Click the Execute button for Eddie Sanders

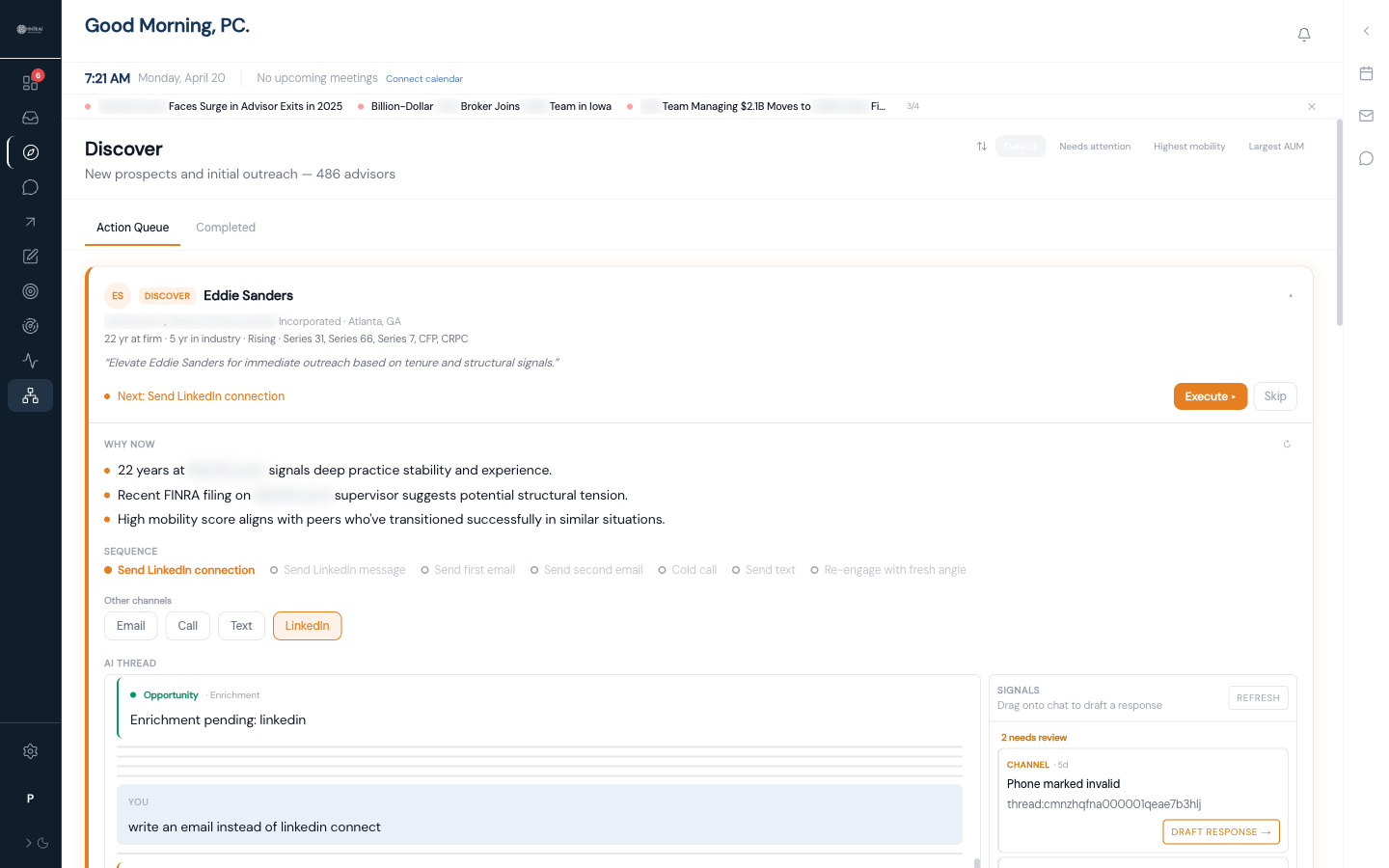pos(1211,395)
